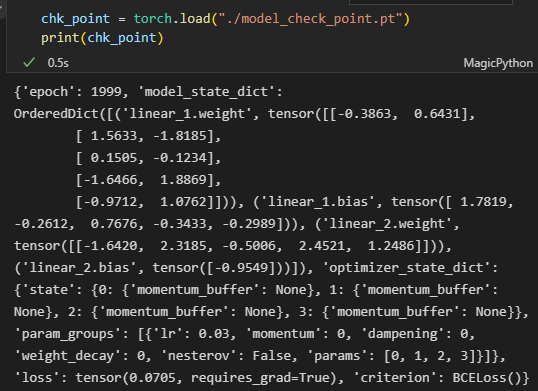Click the 'optimizer_state_dict' key in output
This screenshot has width=538, height=391.
tap(406, 268)
